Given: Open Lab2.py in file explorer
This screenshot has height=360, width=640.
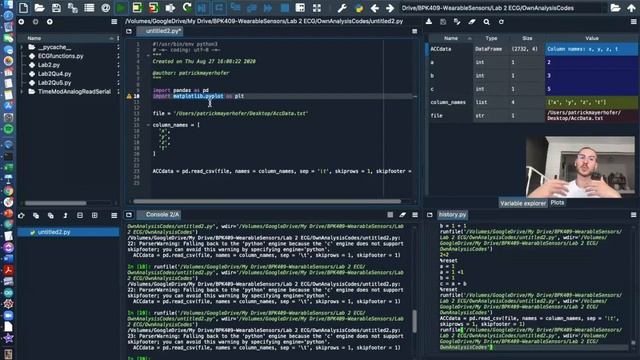Looking at the screenshot, I should pos(49,65).
